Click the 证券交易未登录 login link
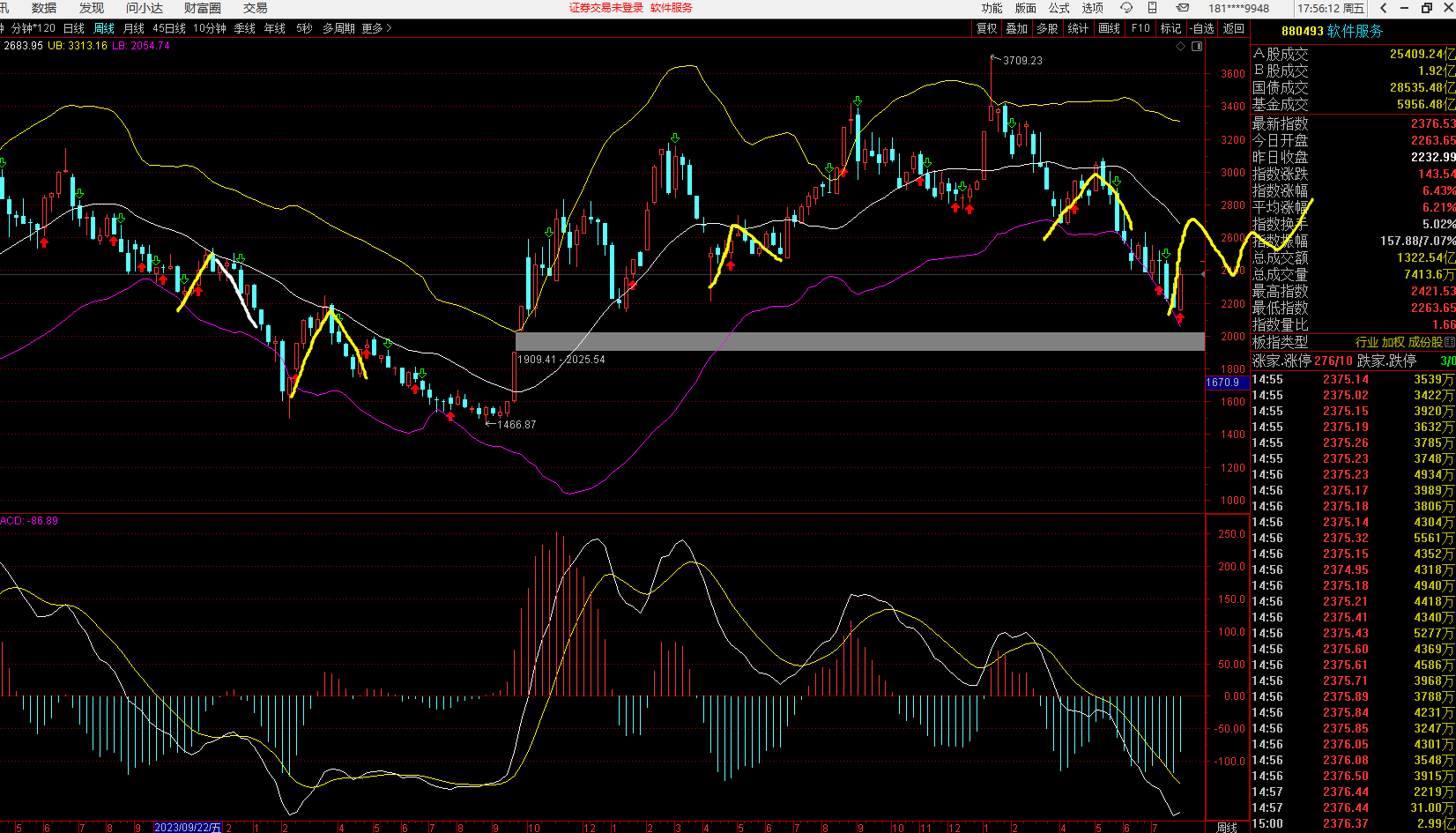1456x833 pixels. (x=606, y=8)
